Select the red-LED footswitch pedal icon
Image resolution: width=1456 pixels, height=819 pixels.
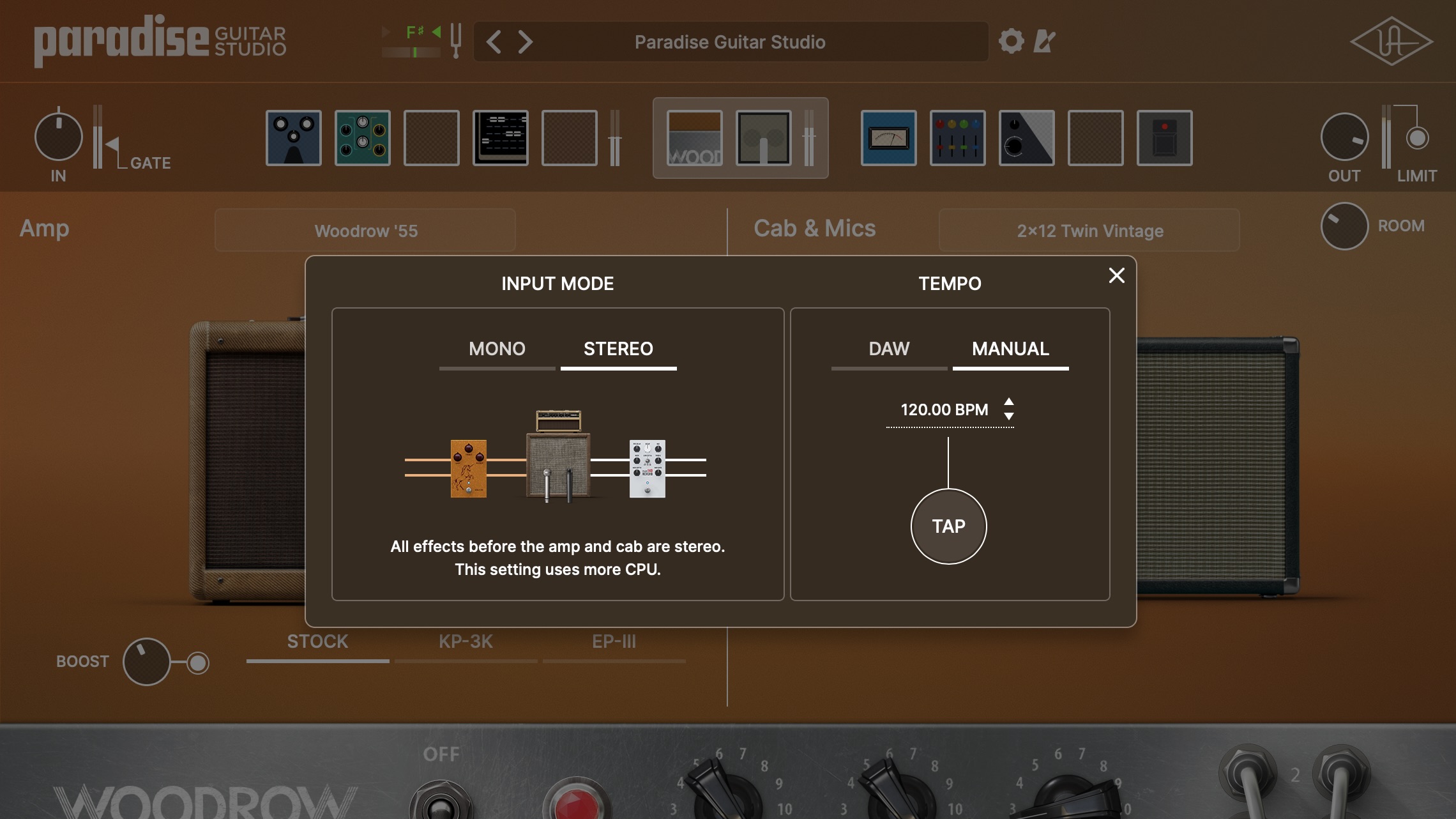(x=1164, y=137)
